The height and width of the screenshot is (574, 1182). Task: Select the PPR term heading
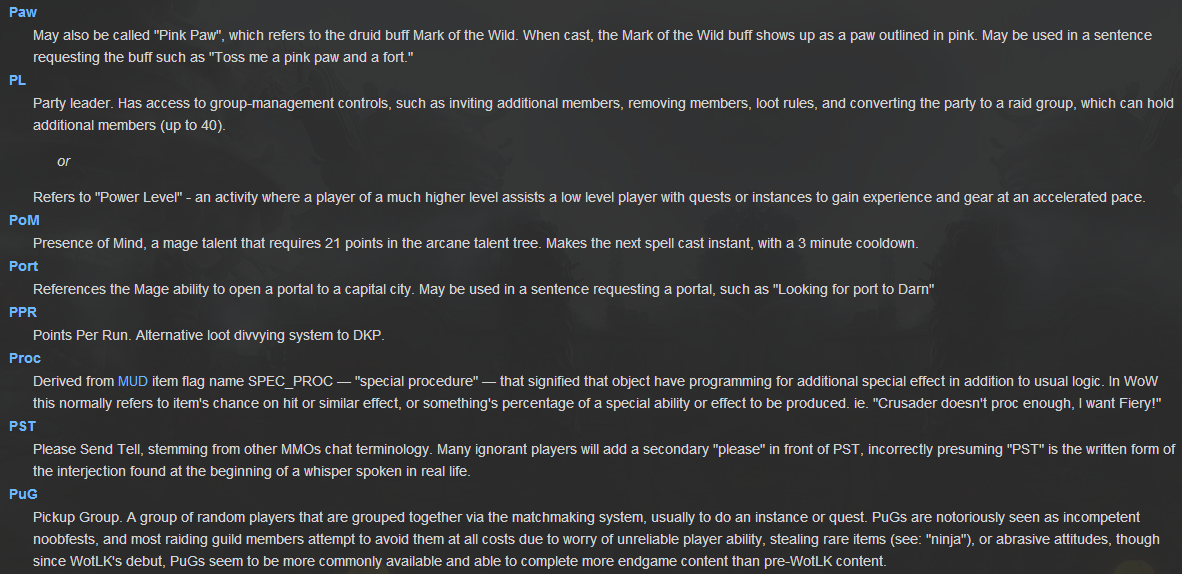click(x=23, y=312)
